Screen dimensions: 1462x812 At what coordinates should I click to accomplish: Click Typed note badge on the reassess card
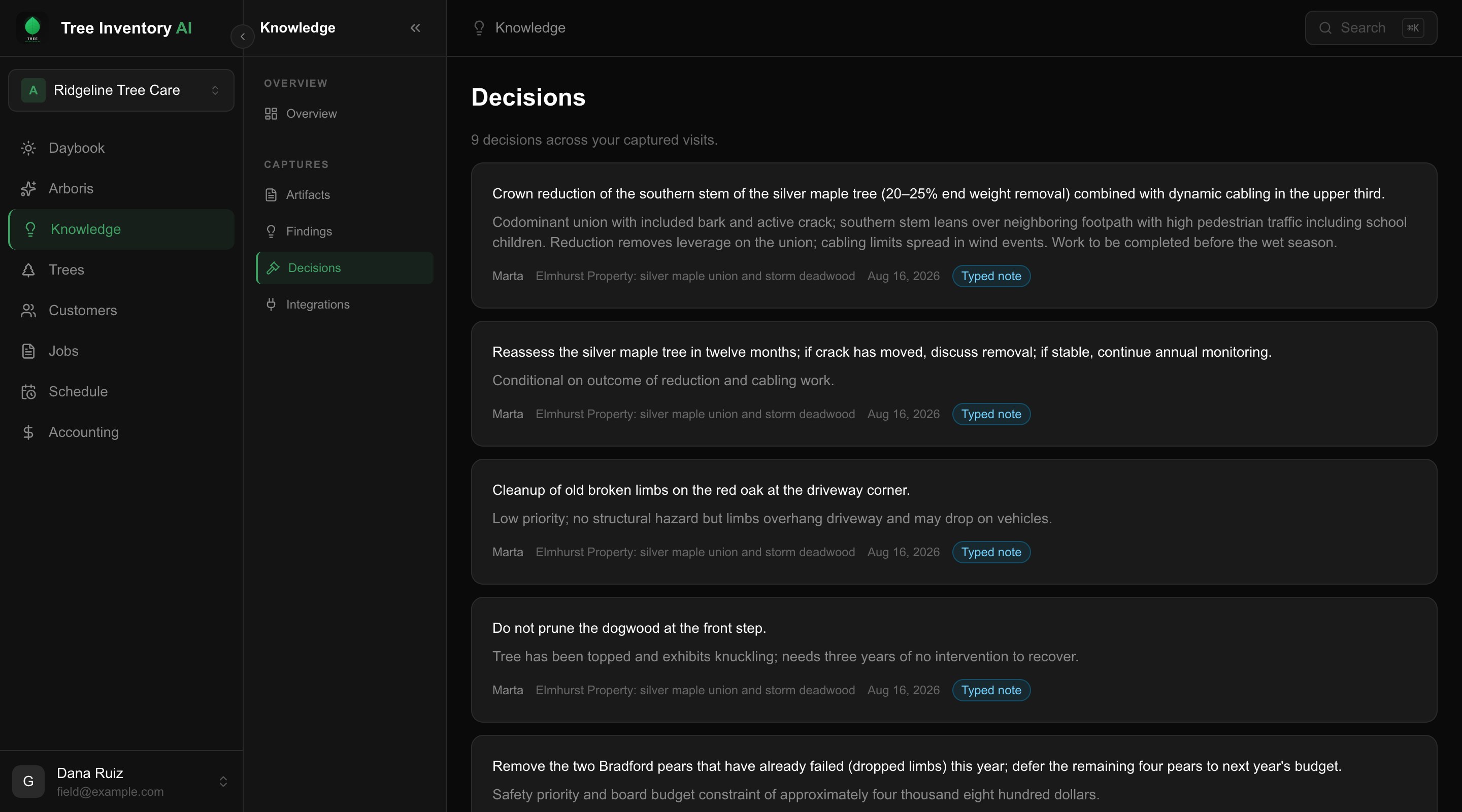(991, 414)
